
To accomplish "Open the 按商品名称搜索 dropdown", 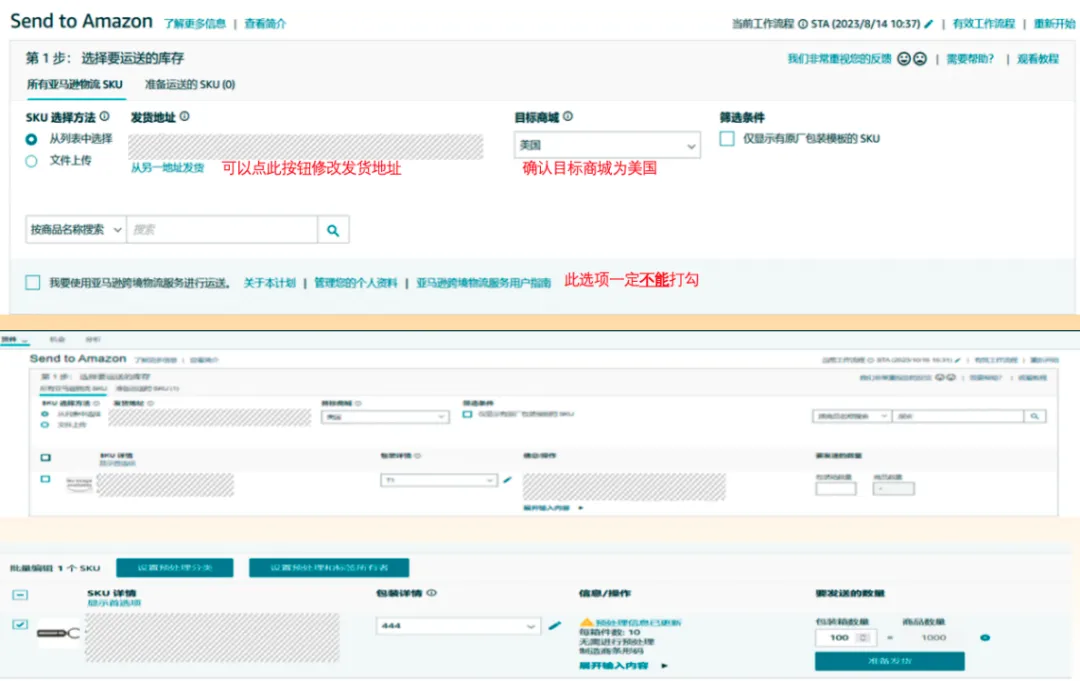I will pos(76,230).
